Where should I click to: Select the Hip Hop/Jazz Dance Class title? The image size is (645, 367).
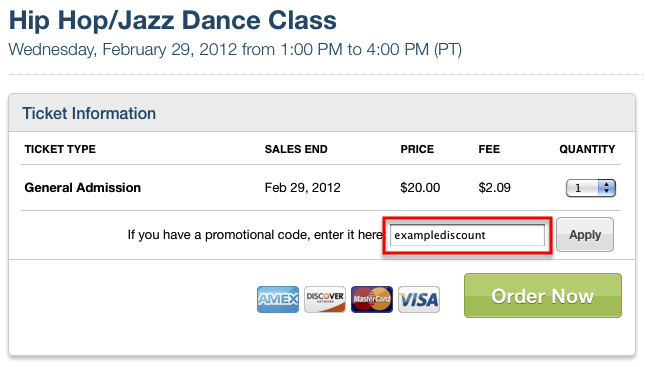click(x=173, y=21)
